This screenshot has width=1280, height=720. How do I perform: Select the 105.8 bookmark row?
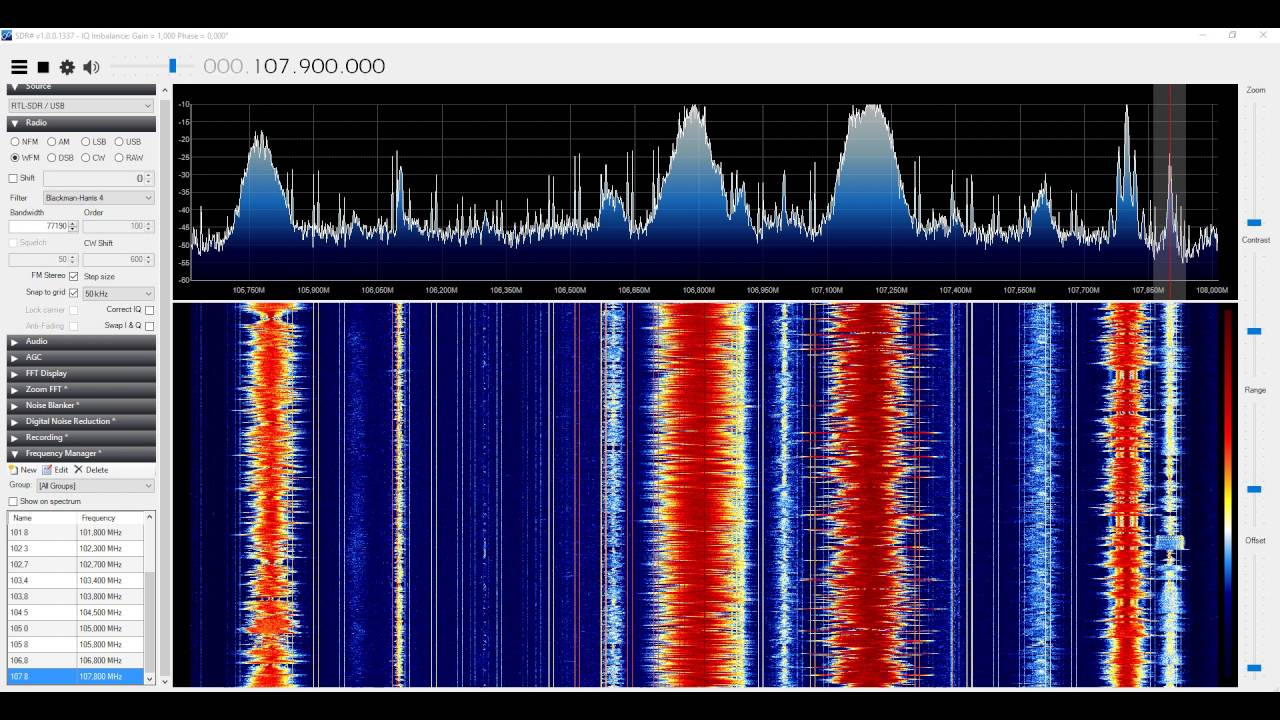[x=75, y=645]
